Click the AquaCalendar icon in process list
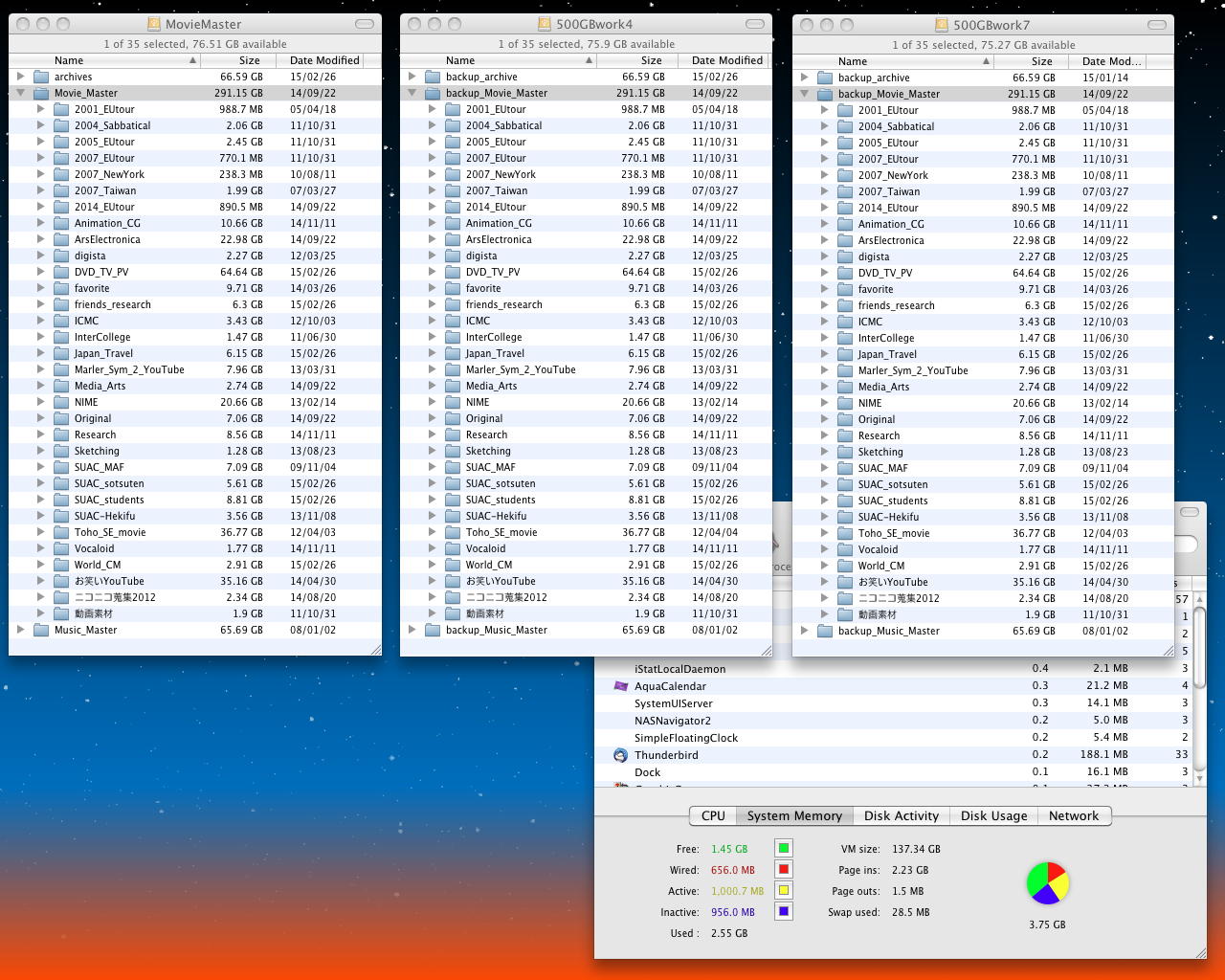Viewport: 1225px width, 980px height. (x=620, y=686)
